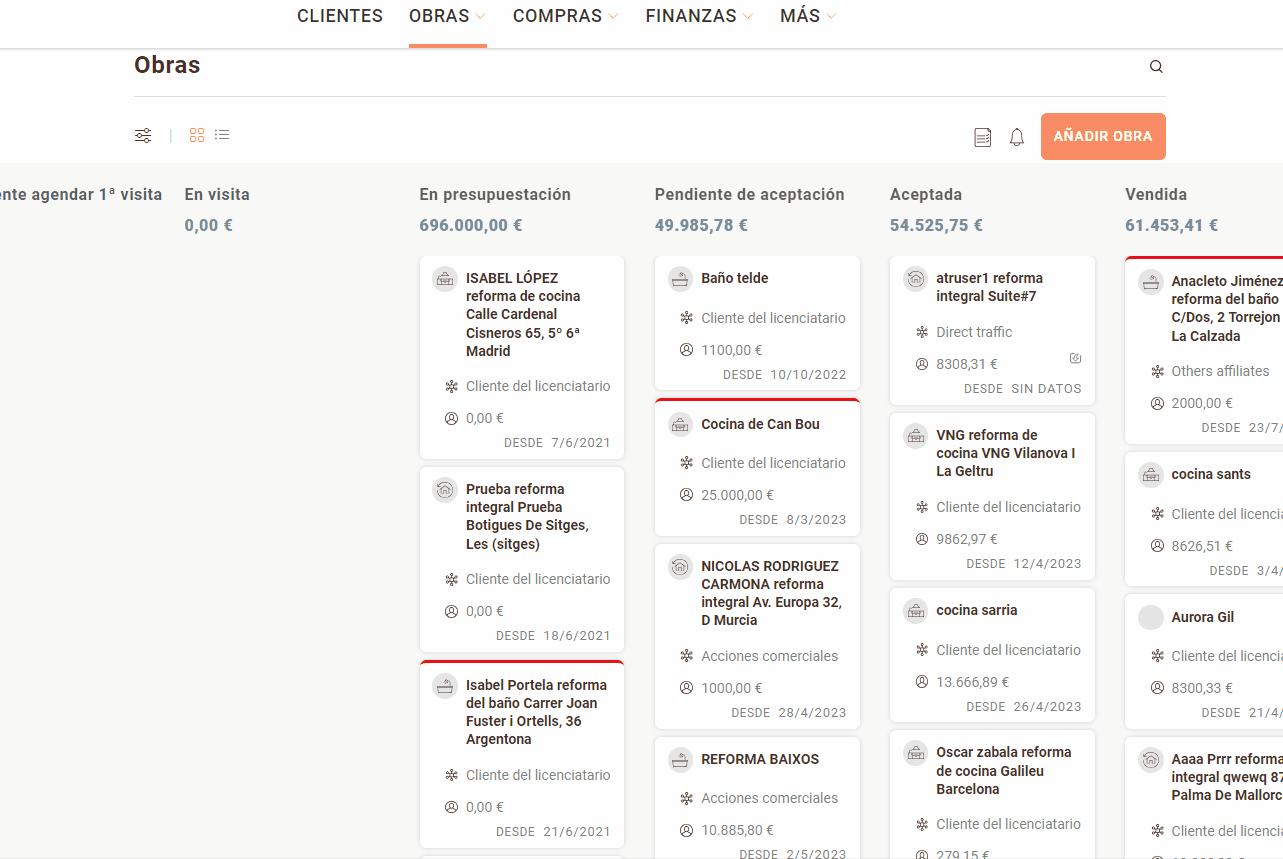Click edit icon on atruser1 reforma card
The image size is (1283, 859).
pyautogui.click(x=1075, y=358)
